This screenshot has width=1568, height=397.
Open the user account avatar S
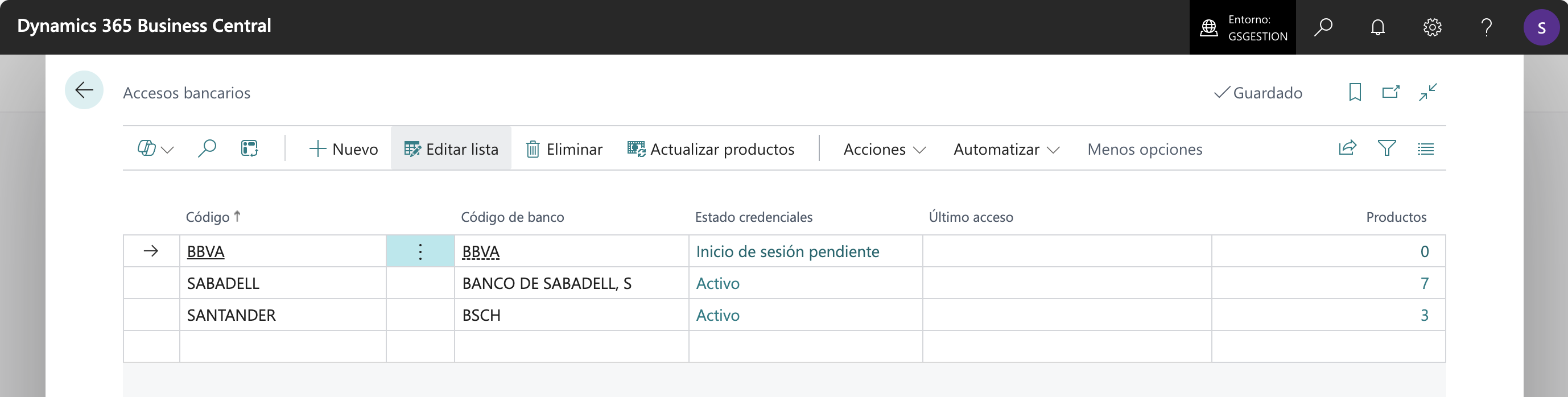pyautogui.click(x=1541, y=27)
